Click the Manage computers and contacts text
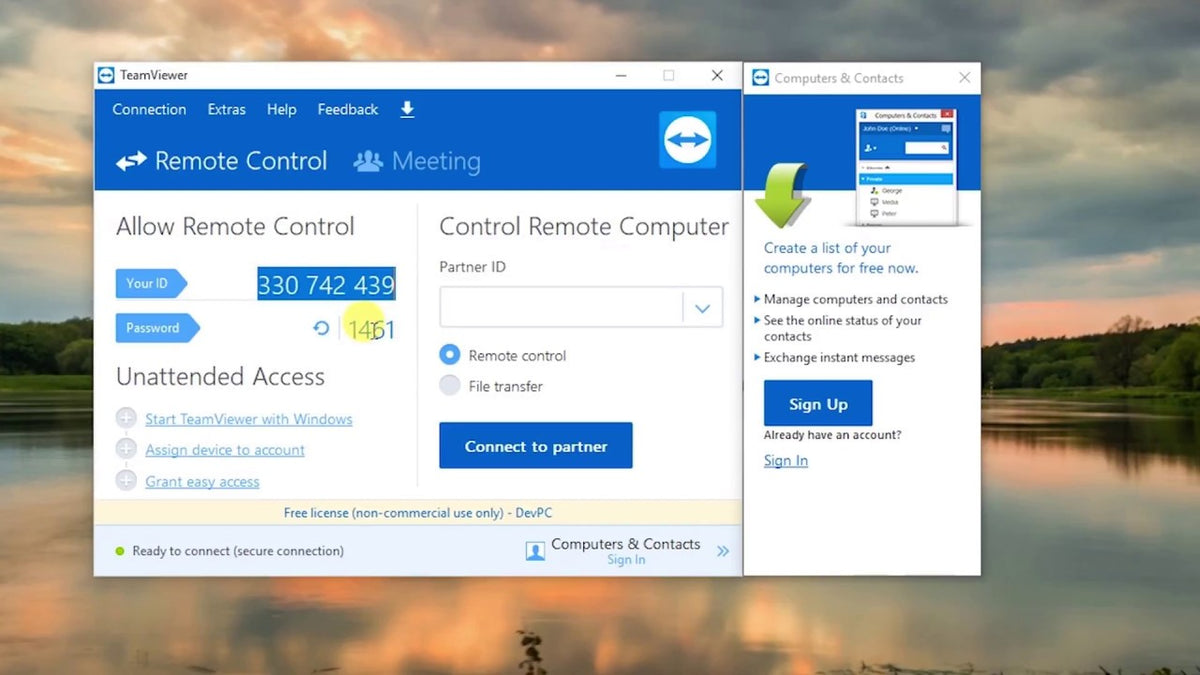Screen dimensions: 1200x675 (856, 299)
